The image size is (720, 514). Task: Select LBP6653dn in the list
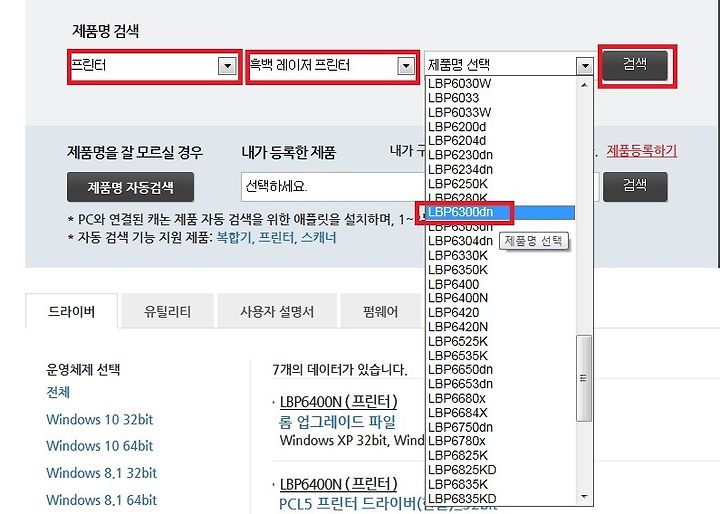[501, 384]
